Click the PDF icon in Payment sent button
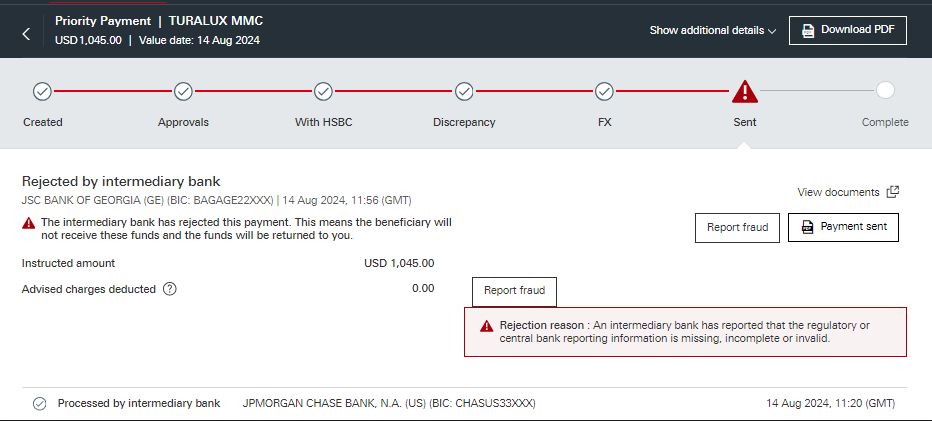The image size is (932, 421). (x=807, y=227)
